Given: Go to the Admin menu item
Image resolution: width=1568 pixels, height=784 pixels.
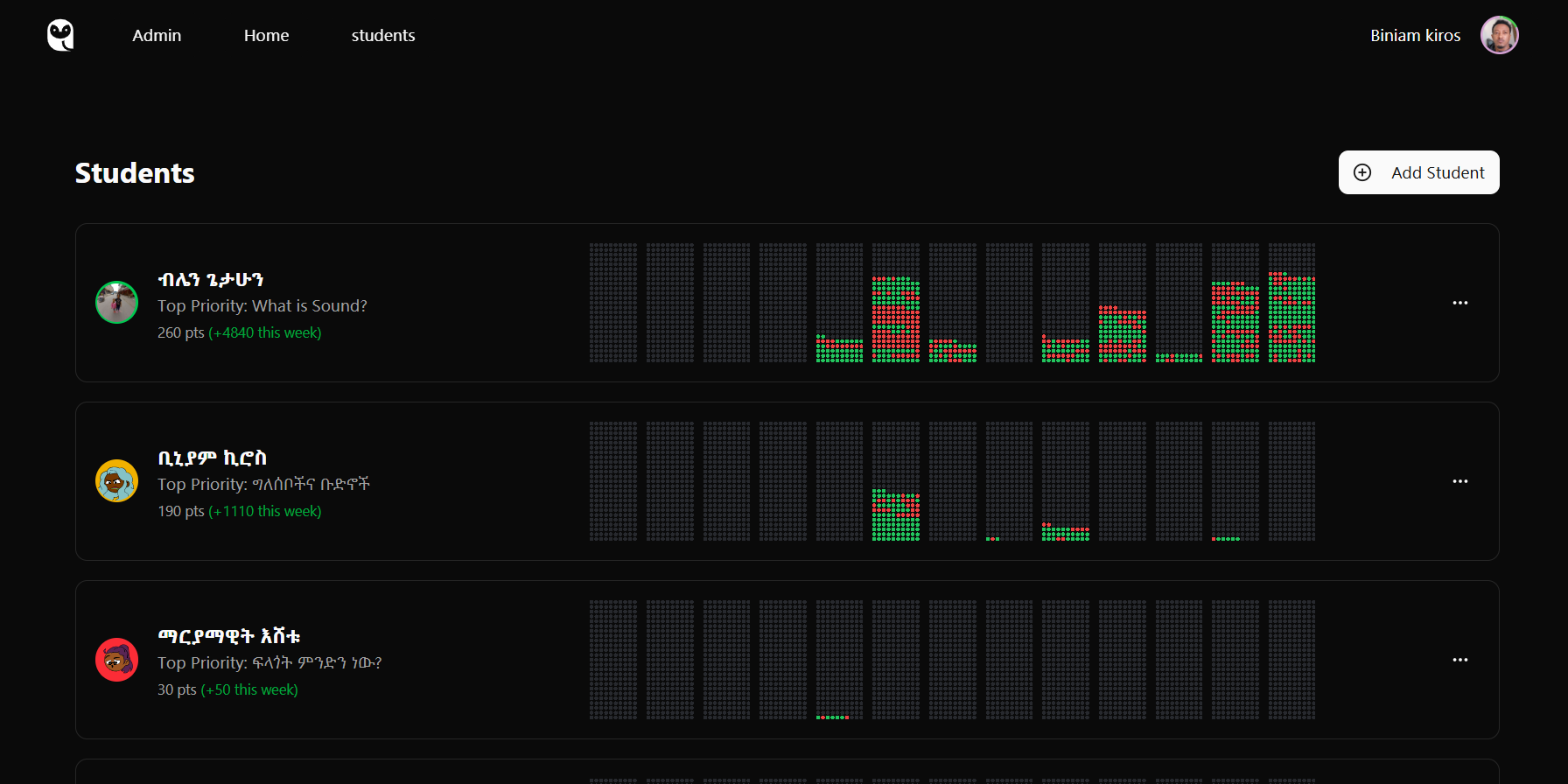Looking at the screenshot, I should pos(157,36).
